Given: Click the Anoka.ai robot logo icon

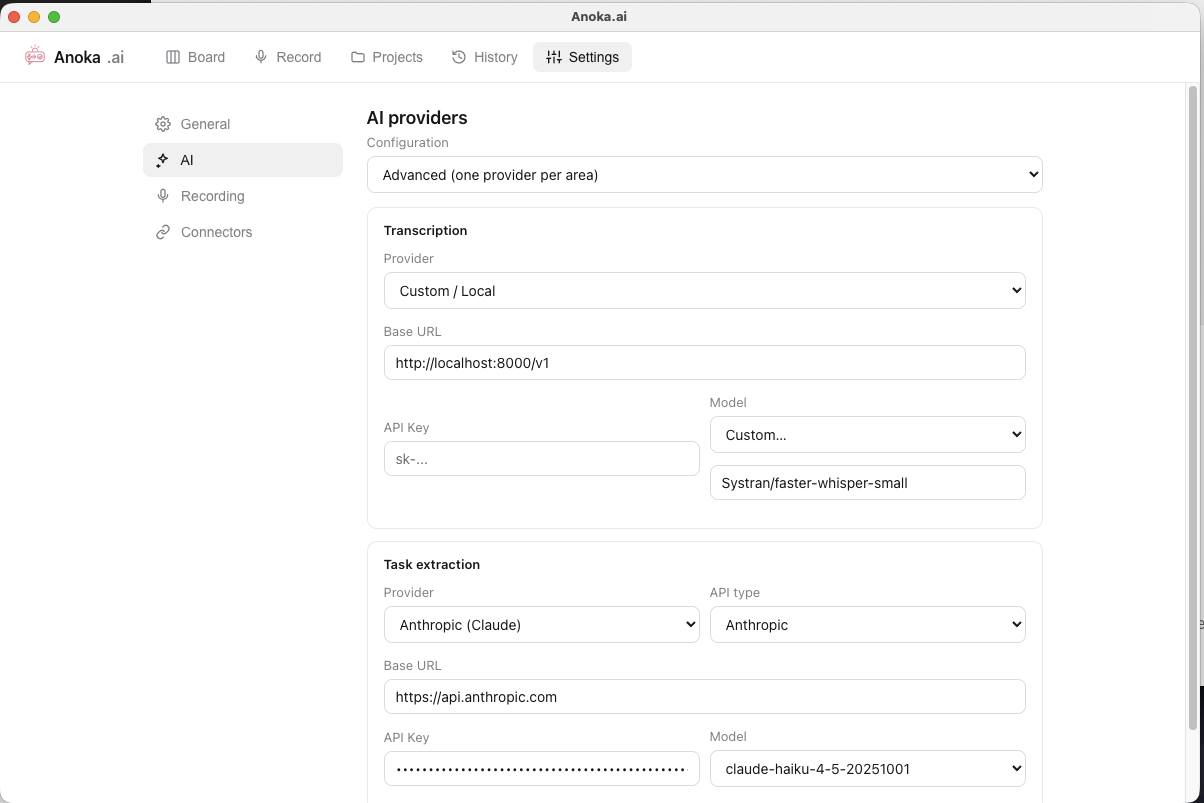Looking at the screenshot, I should click(35, 57).
